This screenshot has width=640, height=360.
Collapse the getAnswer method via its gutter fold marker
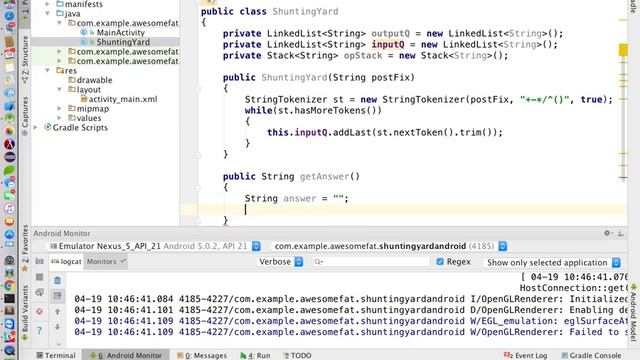point(198,188)
